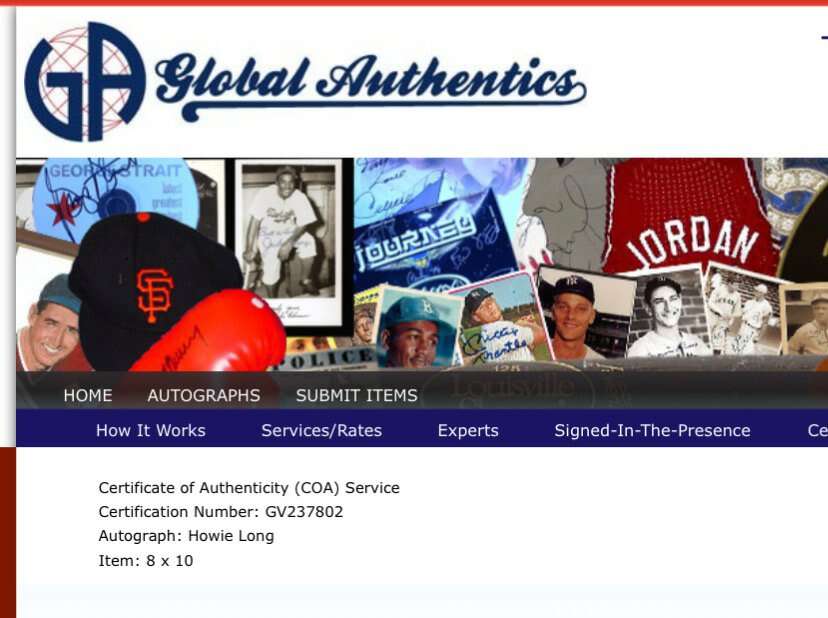This screenshot has height=618, width=828.
Task: Open the HOME menu item
Action: coord(88,396)
